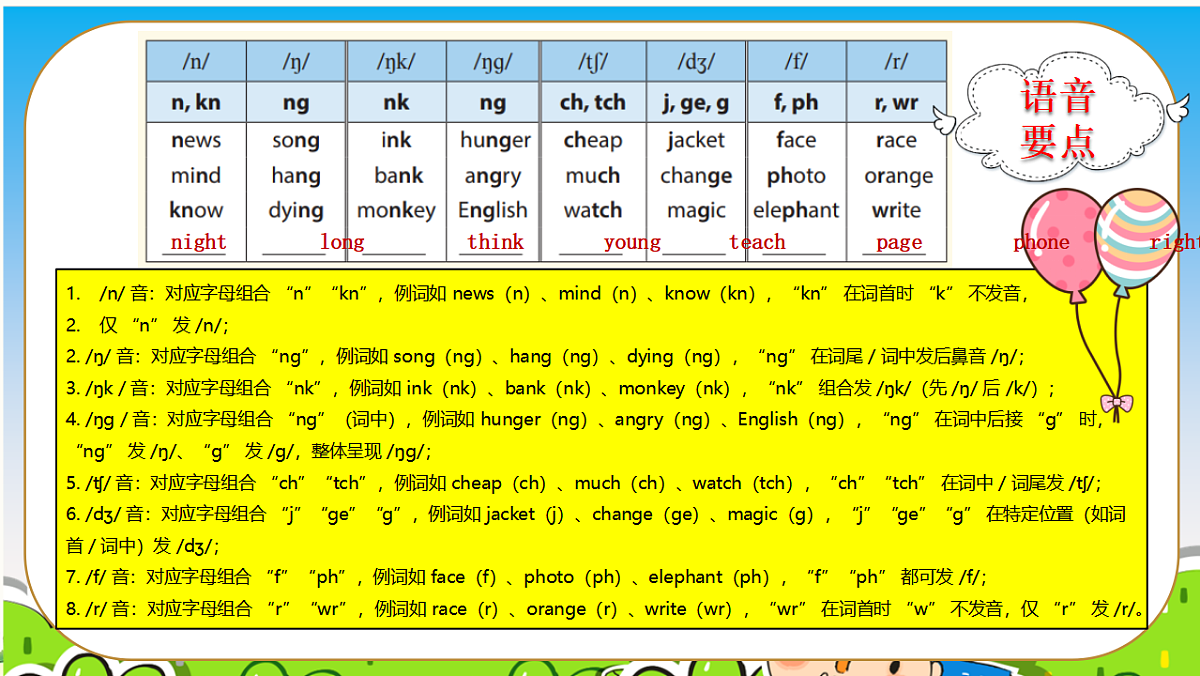
Task: Click line '2. 仅 "n" 发 /n/;' in yellow box
Action: pos(148,325)
